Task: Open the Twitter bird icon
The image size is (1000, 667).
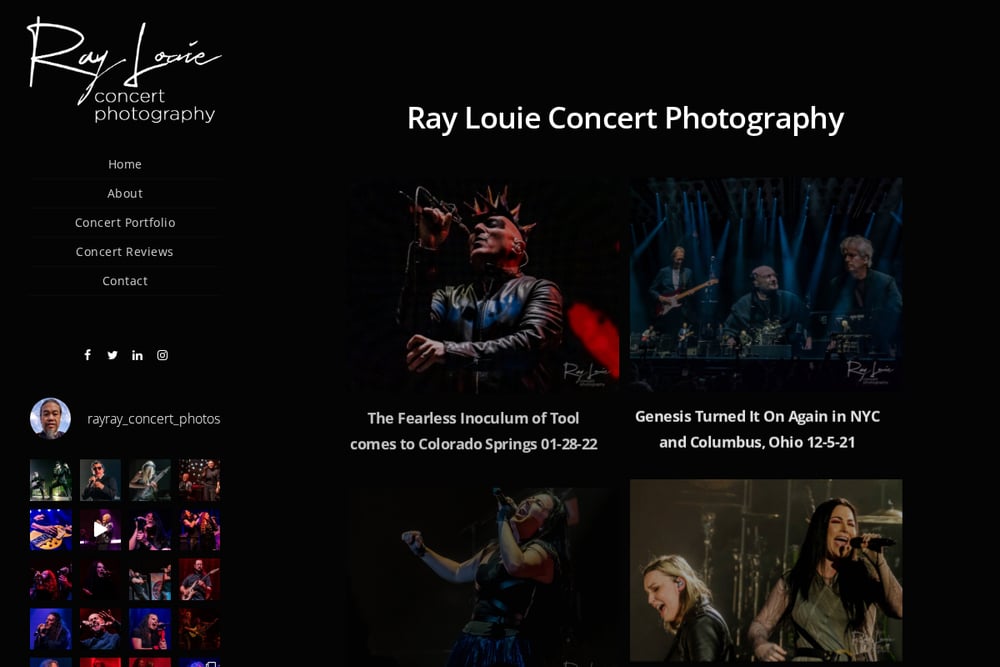Action: (112, 355)
